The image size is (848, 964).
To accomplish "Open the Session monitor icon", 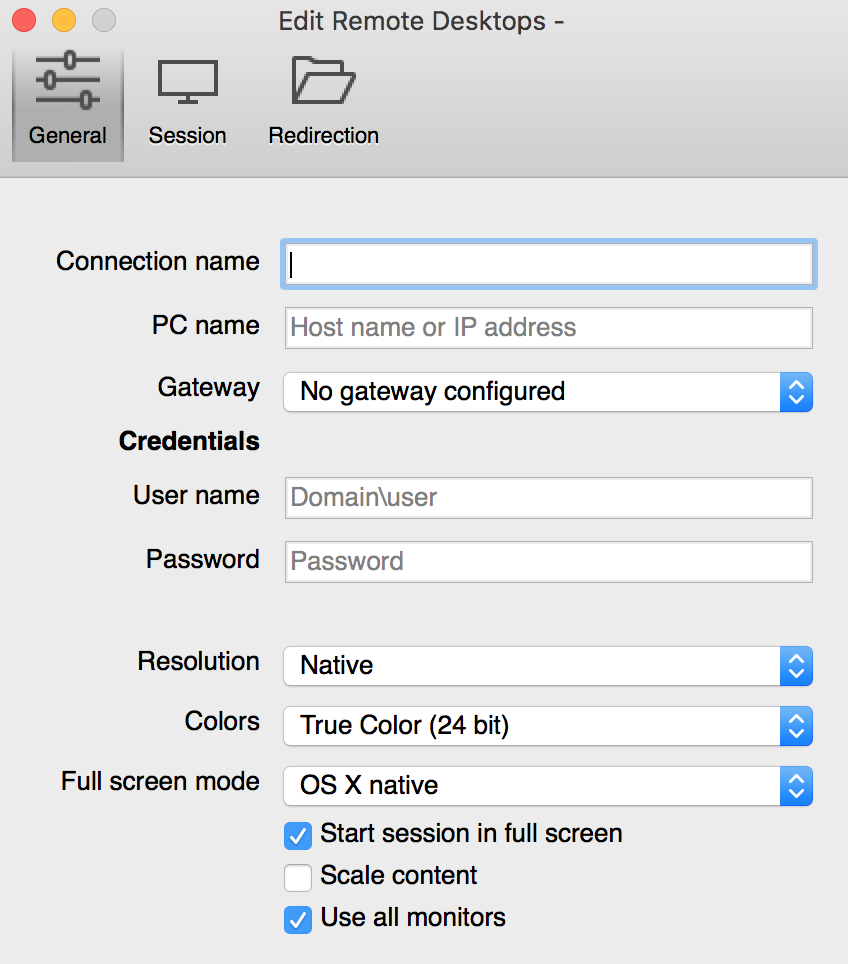I will 187,80.
